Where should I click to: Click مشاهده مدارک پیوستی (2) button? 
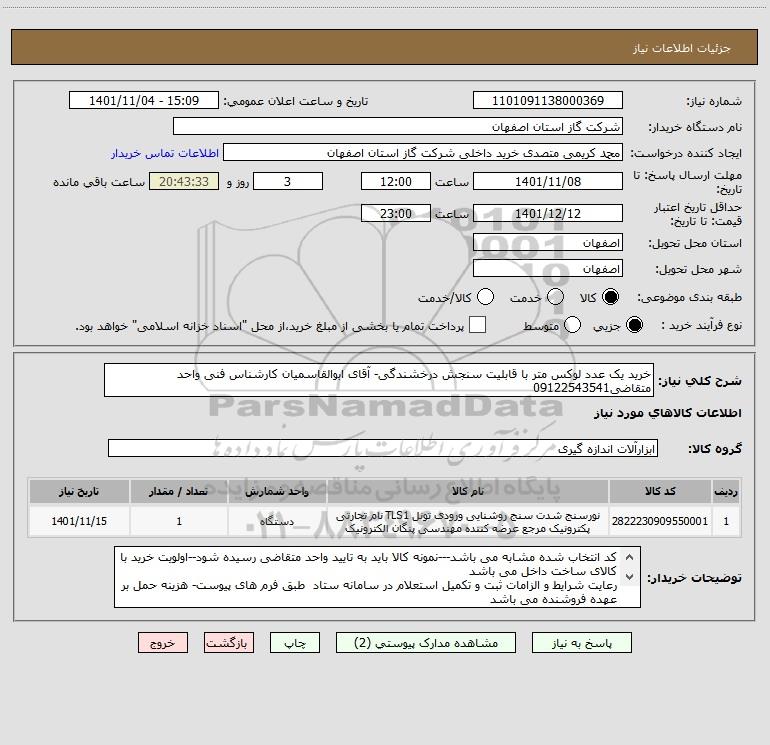426,643
